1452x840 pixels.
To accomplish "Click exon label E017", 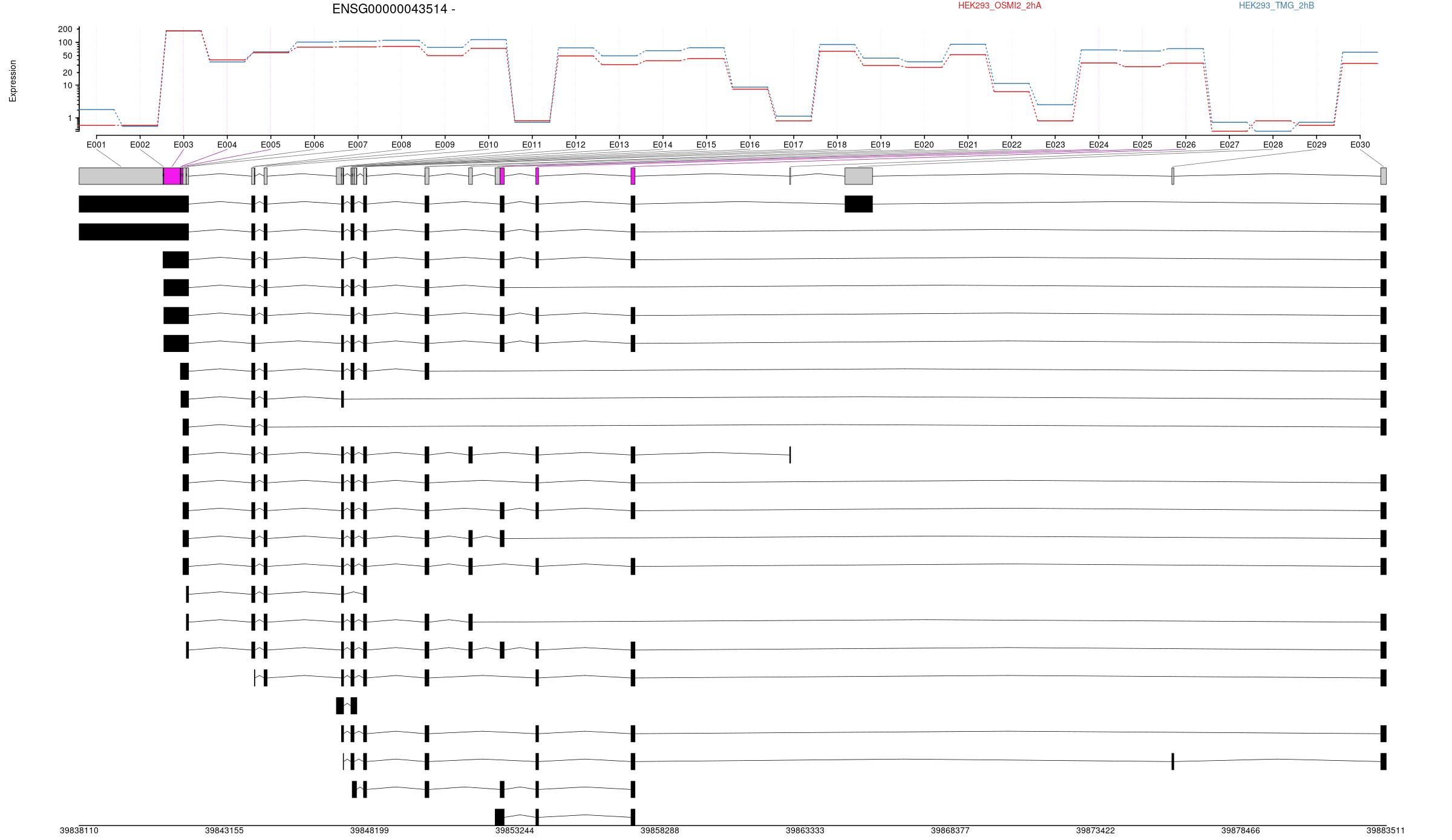I will [793, 145].
